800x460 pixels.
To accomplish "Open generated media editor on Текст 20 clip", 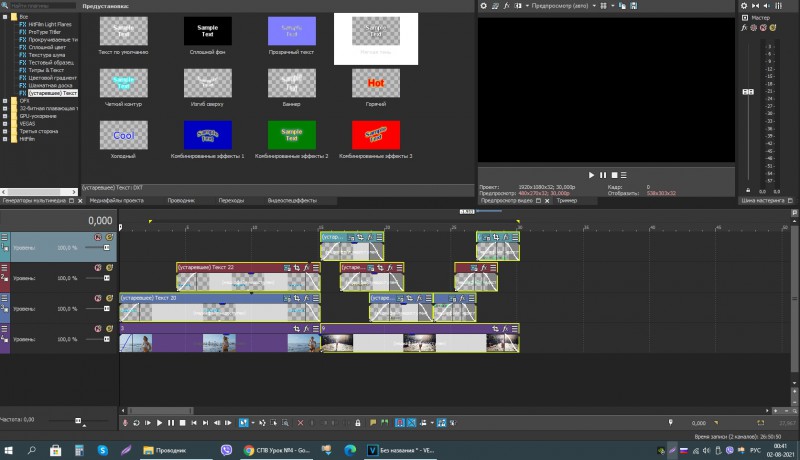I will click(x=287, y=298).
